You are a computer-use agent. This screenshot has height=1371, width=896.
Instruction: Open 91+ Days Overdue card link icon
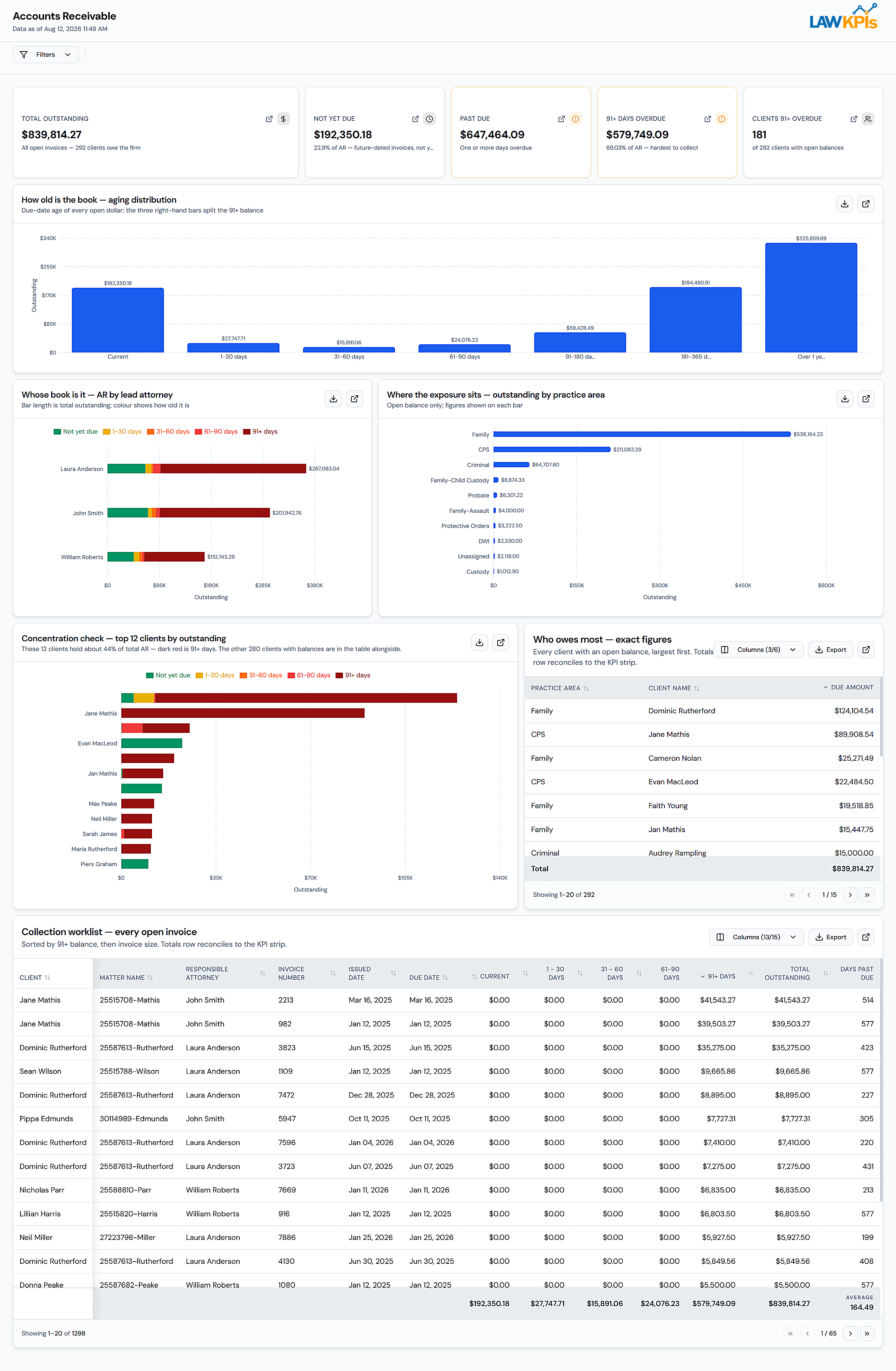(708, 119)
